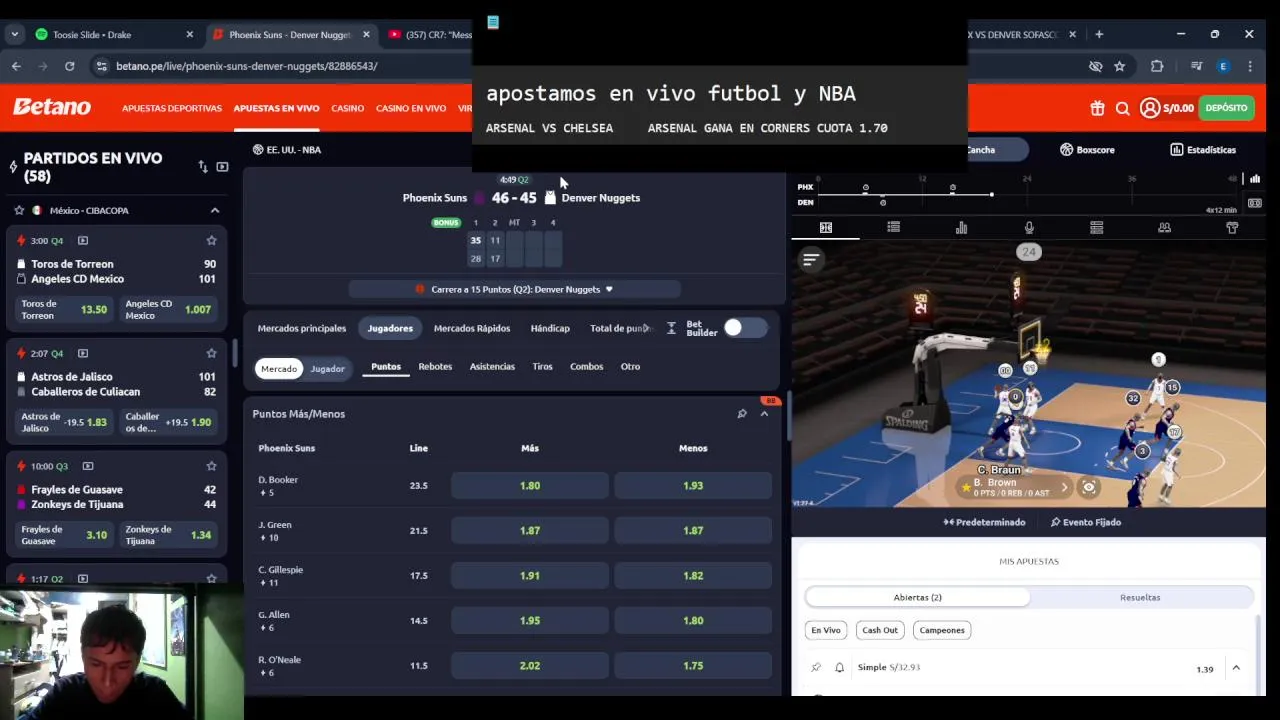Select jersey lineups tab icon
Image resolution: width=1280 pixels, height=720 pixels.
1232,228
